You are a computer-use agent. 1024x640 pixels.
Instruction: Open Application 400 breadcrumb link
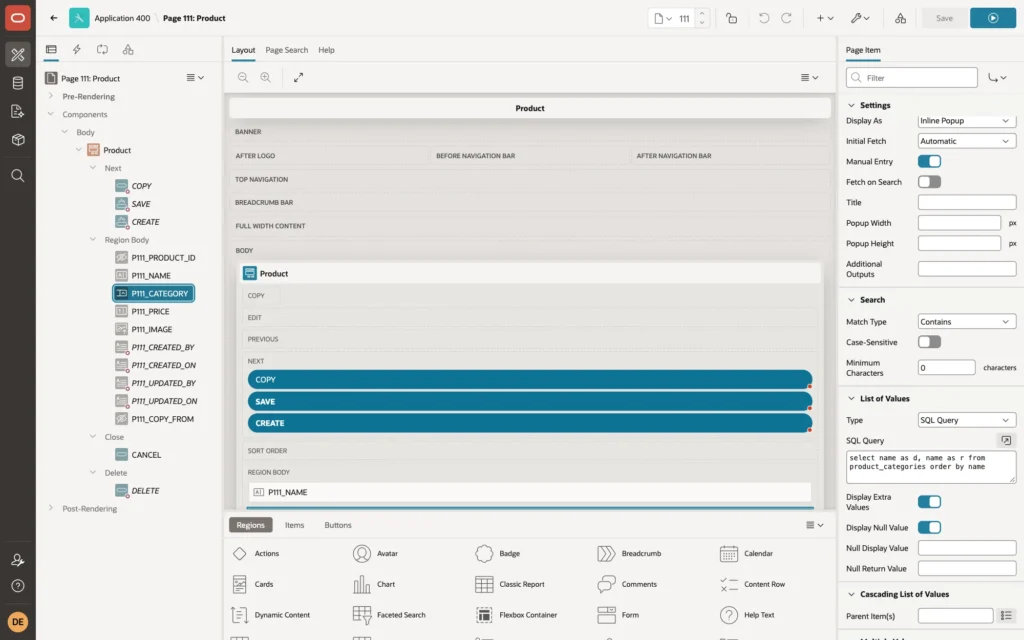pyautogui.click(x=122, y=18)
